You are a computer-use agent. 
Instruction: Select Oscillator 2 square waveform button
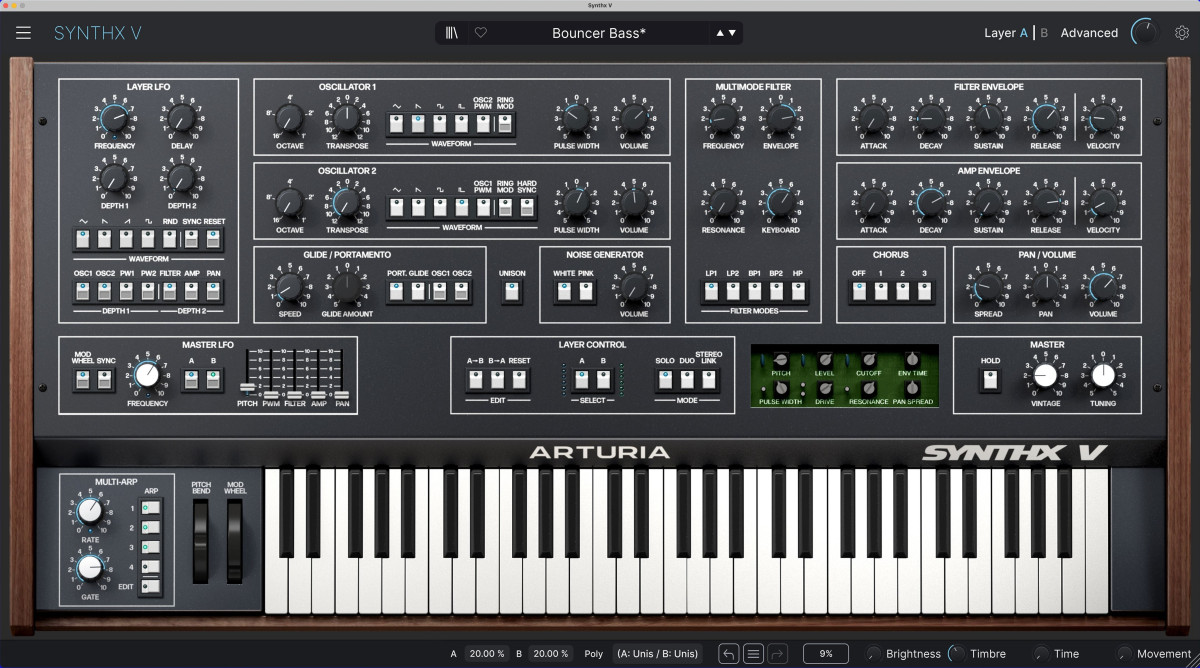coord(440,207)
